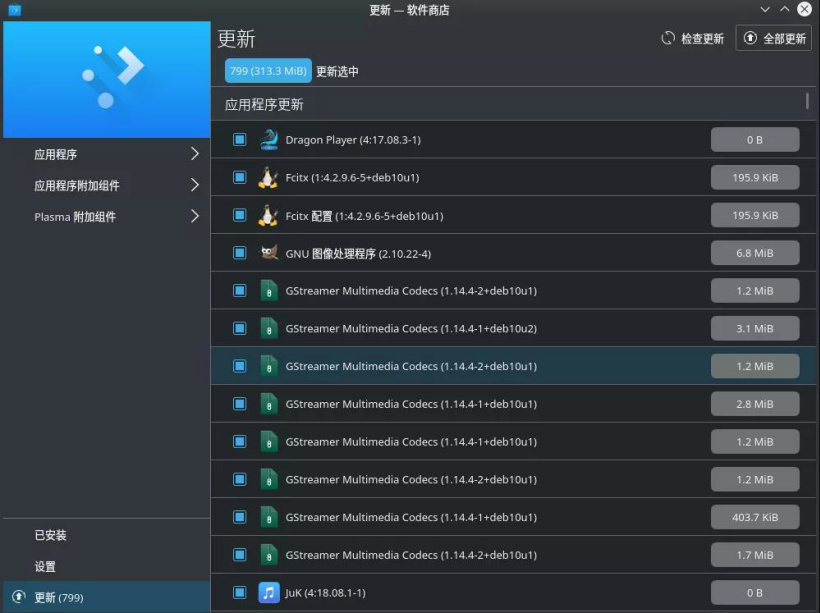Click the JuK music note icon

269,593
